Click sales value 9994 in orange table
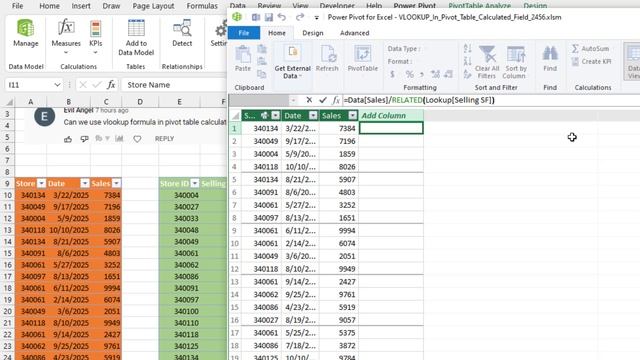The height and width of the screenshot is (360, 640). click(106, 288)
